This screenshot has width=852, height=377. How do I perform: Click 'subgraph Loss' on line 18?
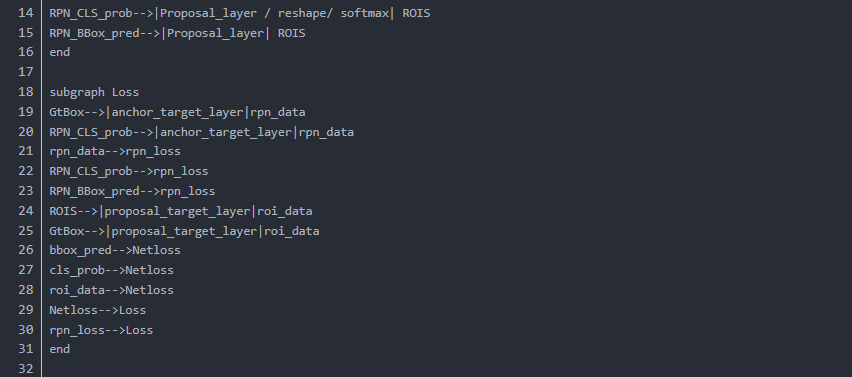tap(94, 92)
